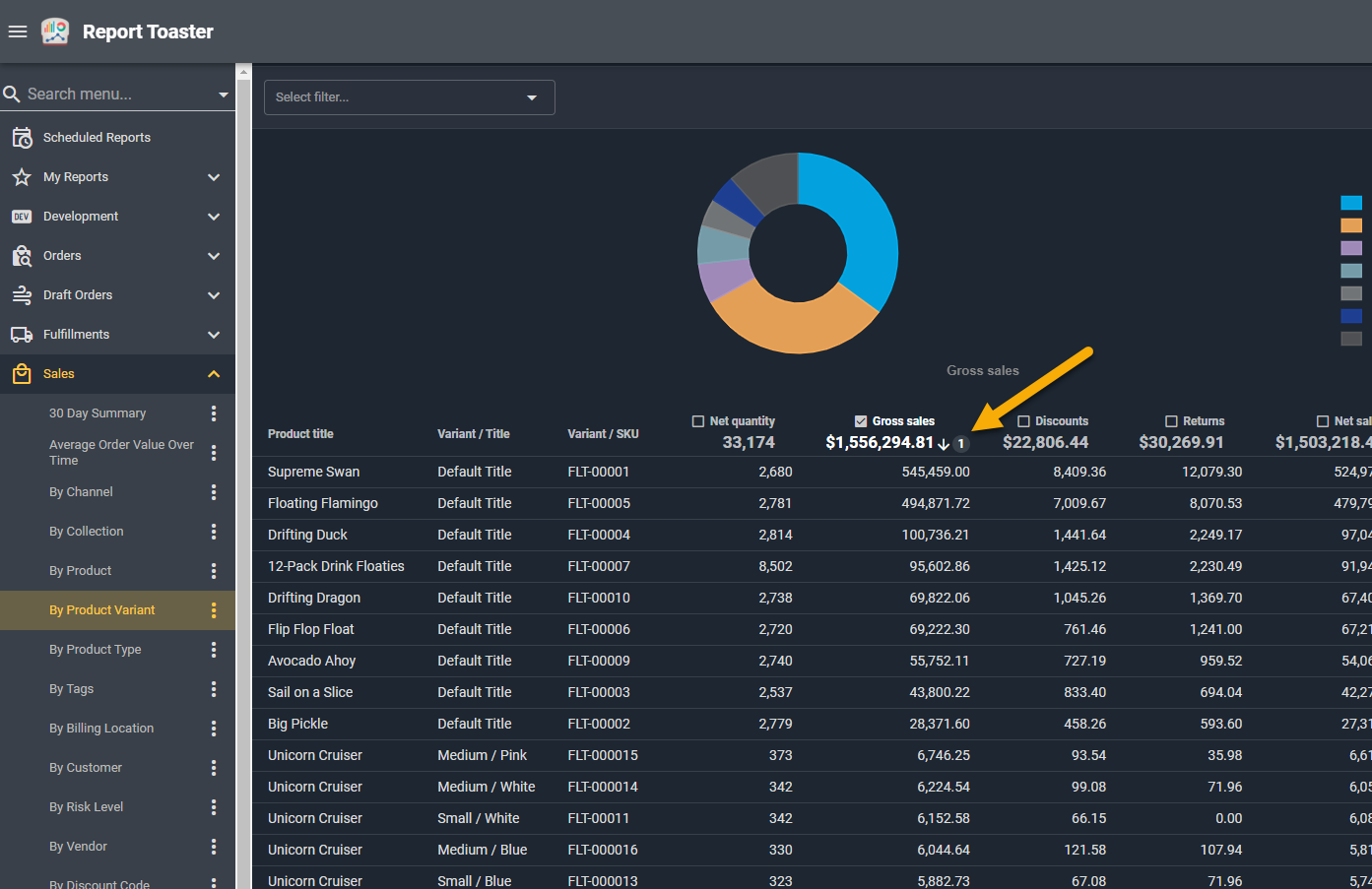Click the My Reports star icon
The image size is (1372, 889).
click(22, 177)
